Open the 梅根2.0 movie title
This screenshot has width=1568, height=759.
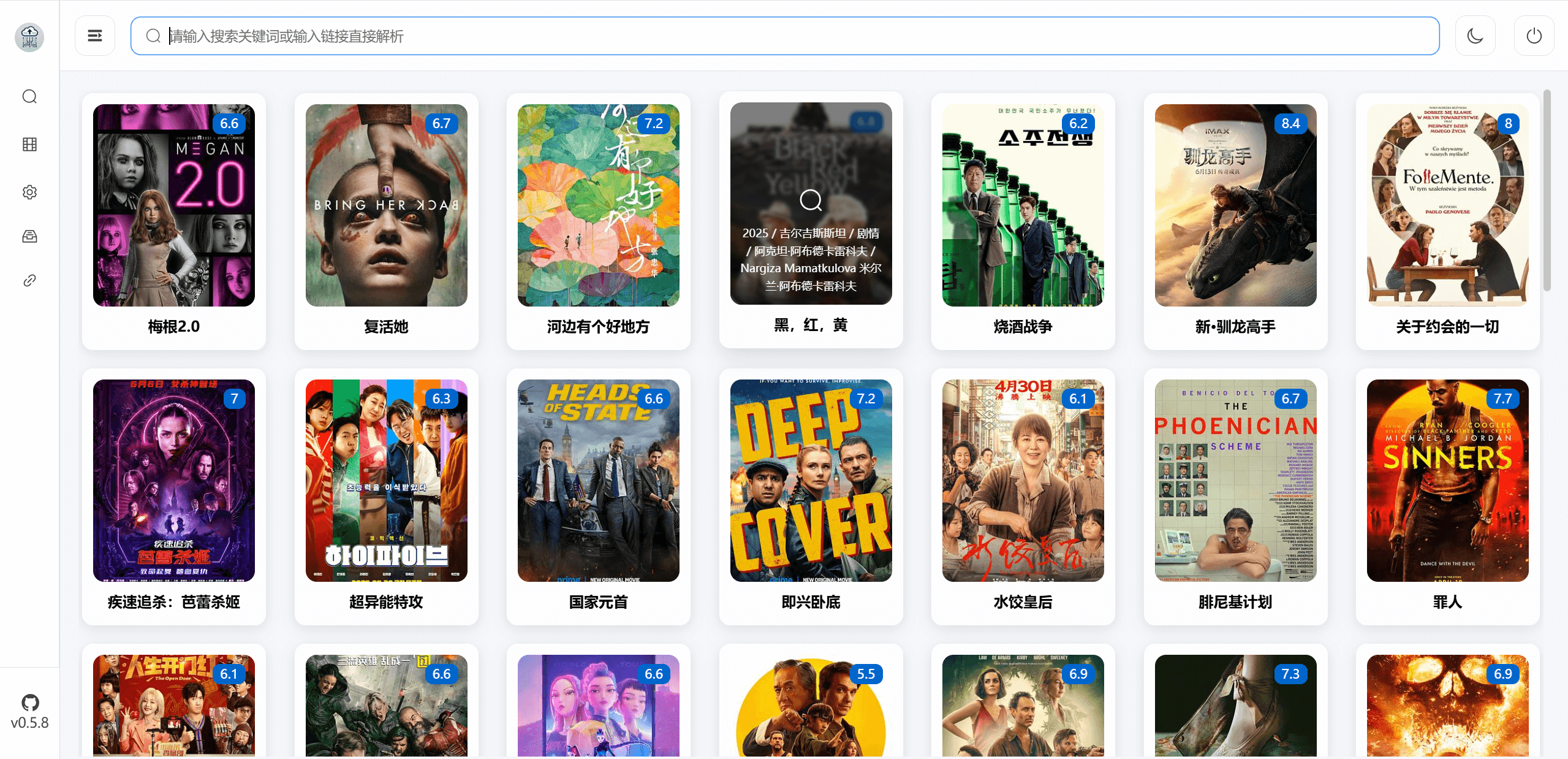click(x=173, y=327)
